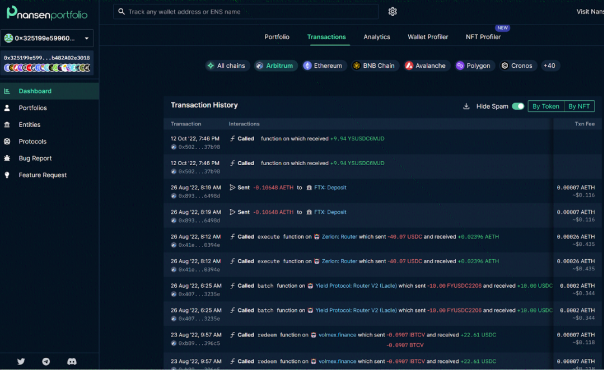This screenshot has height=370, width=604.
Task: Switch to the Wallet Profiler tab
Action: [428, 37]
